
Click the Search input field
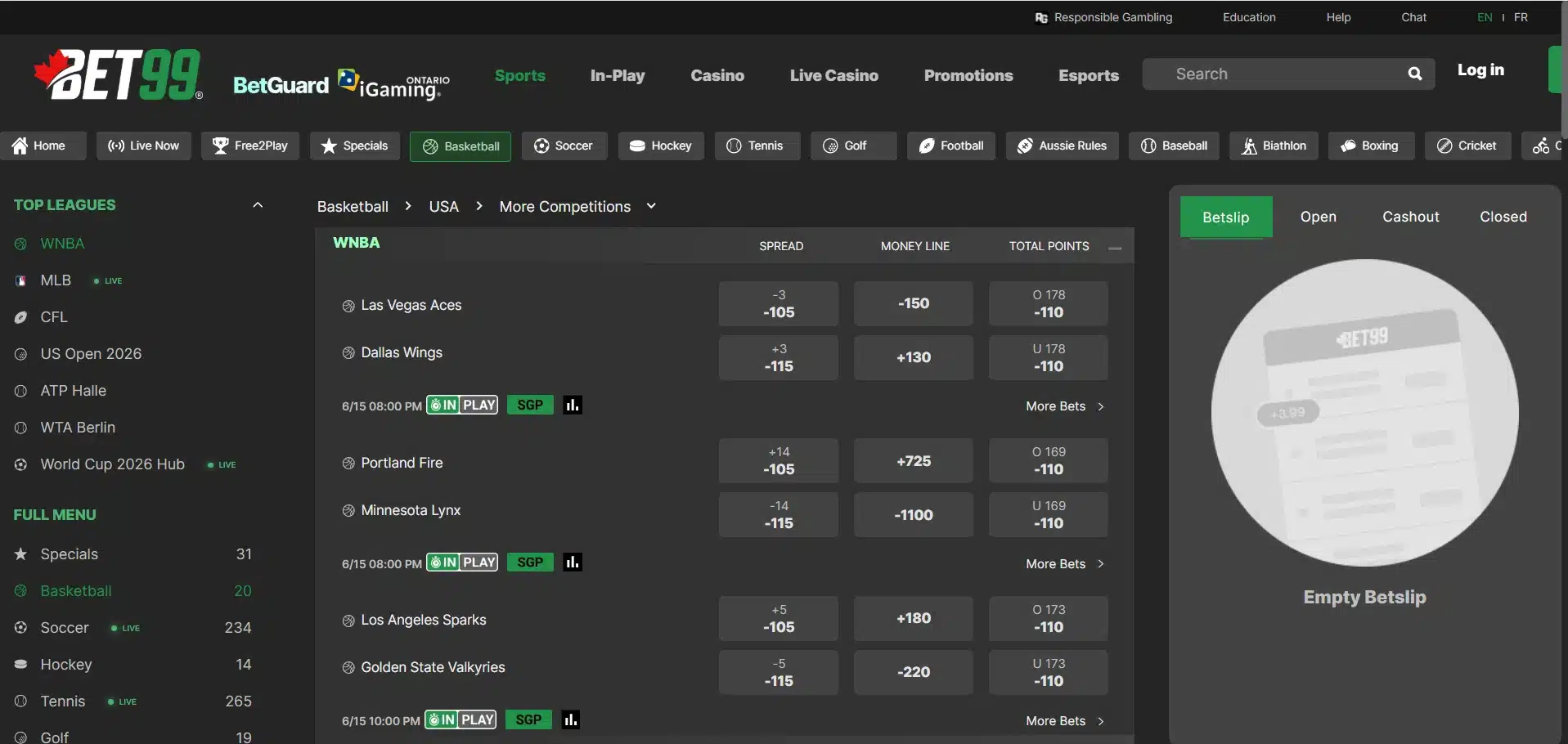click(1288, 74)
